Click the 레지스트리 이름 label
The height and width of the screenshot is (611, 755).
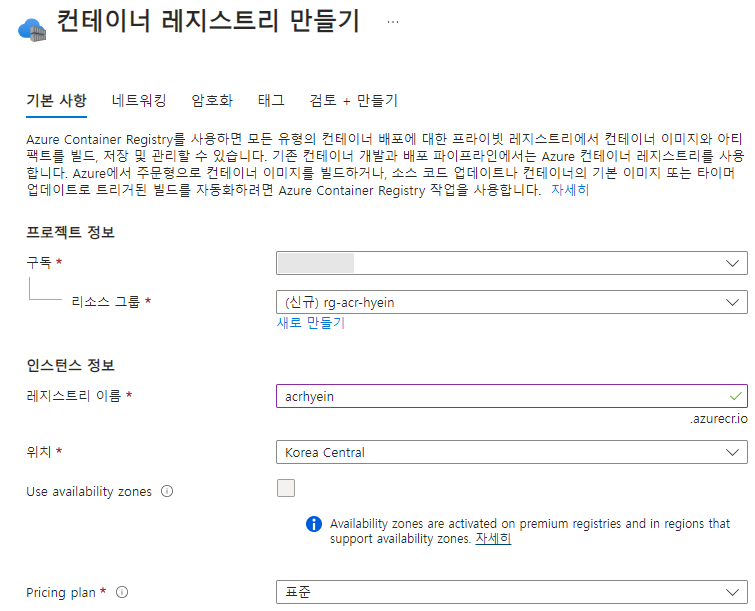click(74, 396)
